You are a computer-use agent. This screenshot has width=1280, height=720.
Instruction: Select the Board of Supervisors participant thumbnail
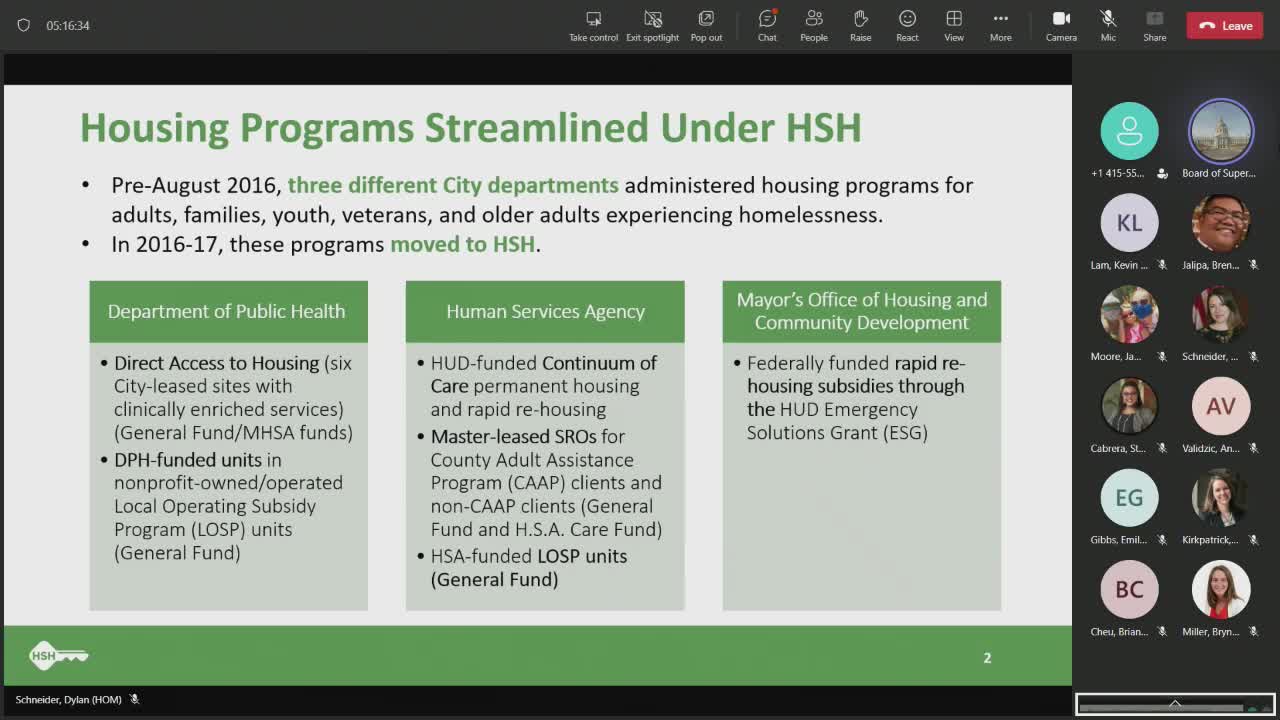point(1220,130)
